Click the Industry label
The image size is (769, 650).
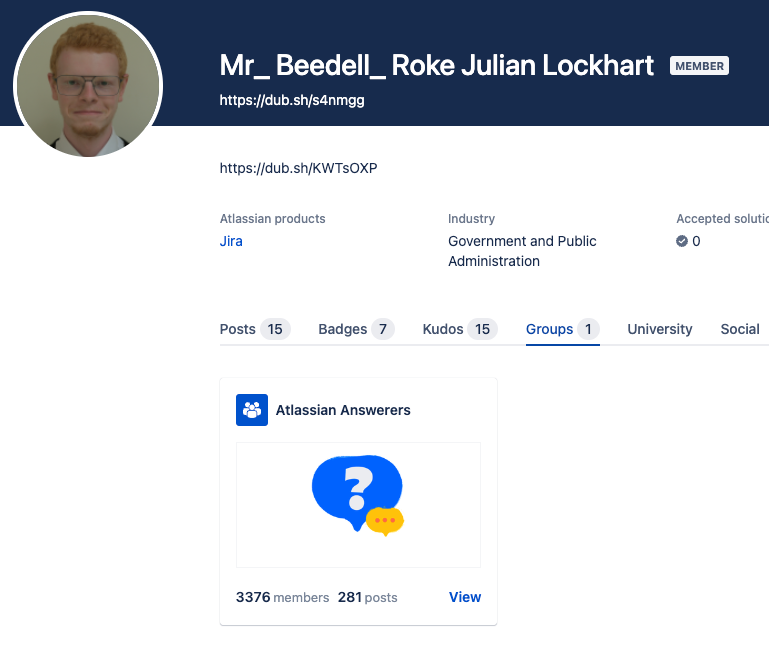point(471,219)
